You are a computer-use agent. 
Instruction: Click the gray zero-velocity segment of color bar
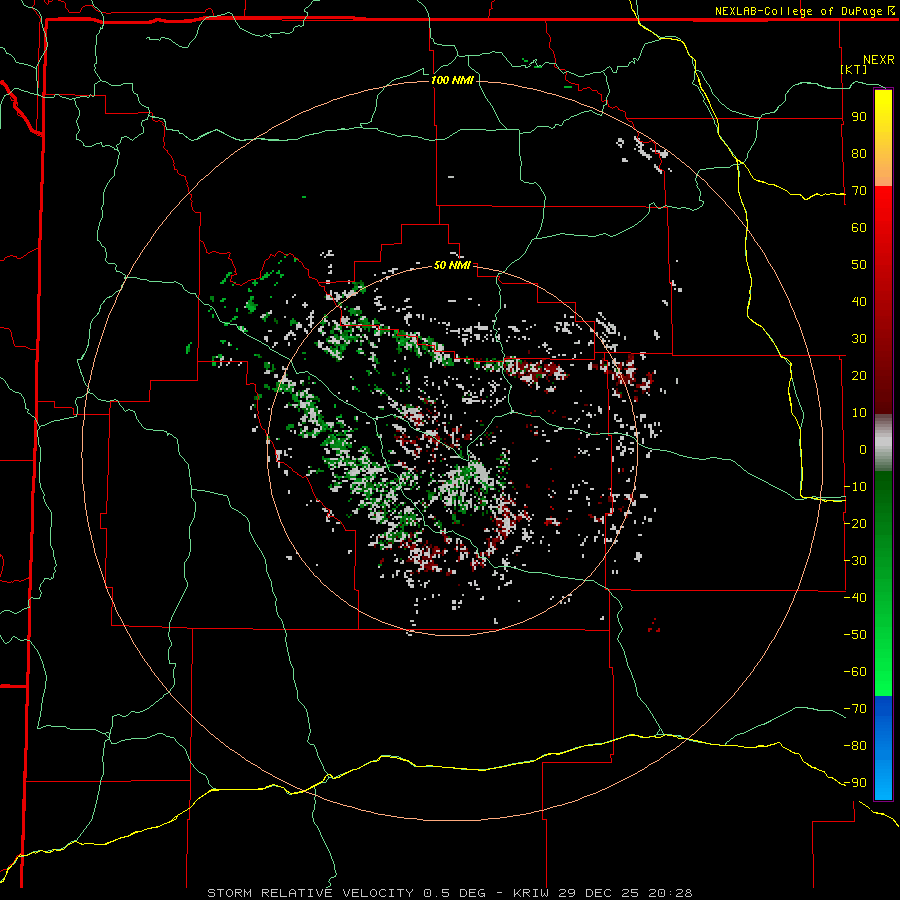[883, 443]
